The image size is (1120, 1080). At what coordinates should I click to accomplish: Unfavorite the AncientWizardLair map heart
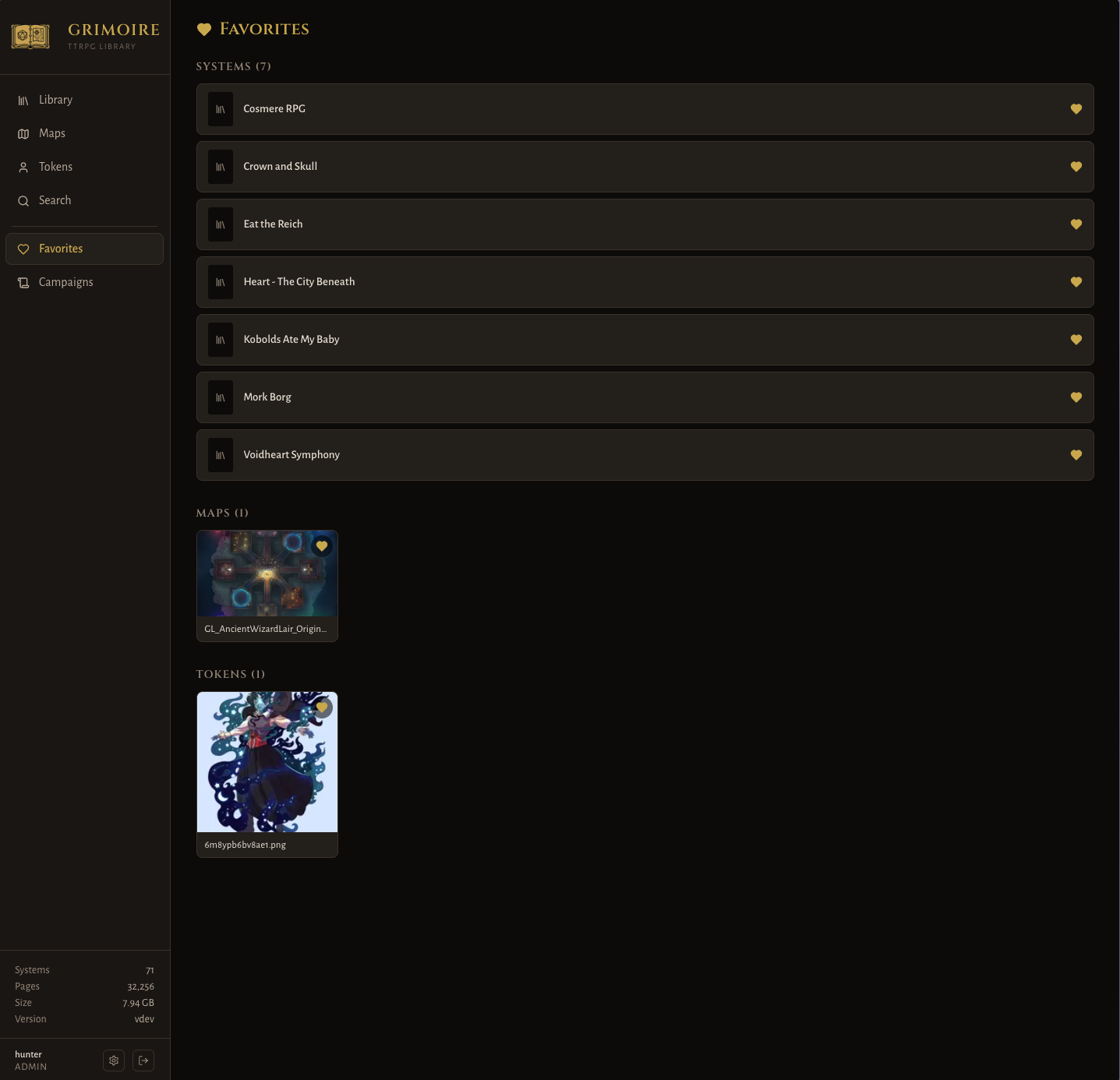[x=322, y=546]
